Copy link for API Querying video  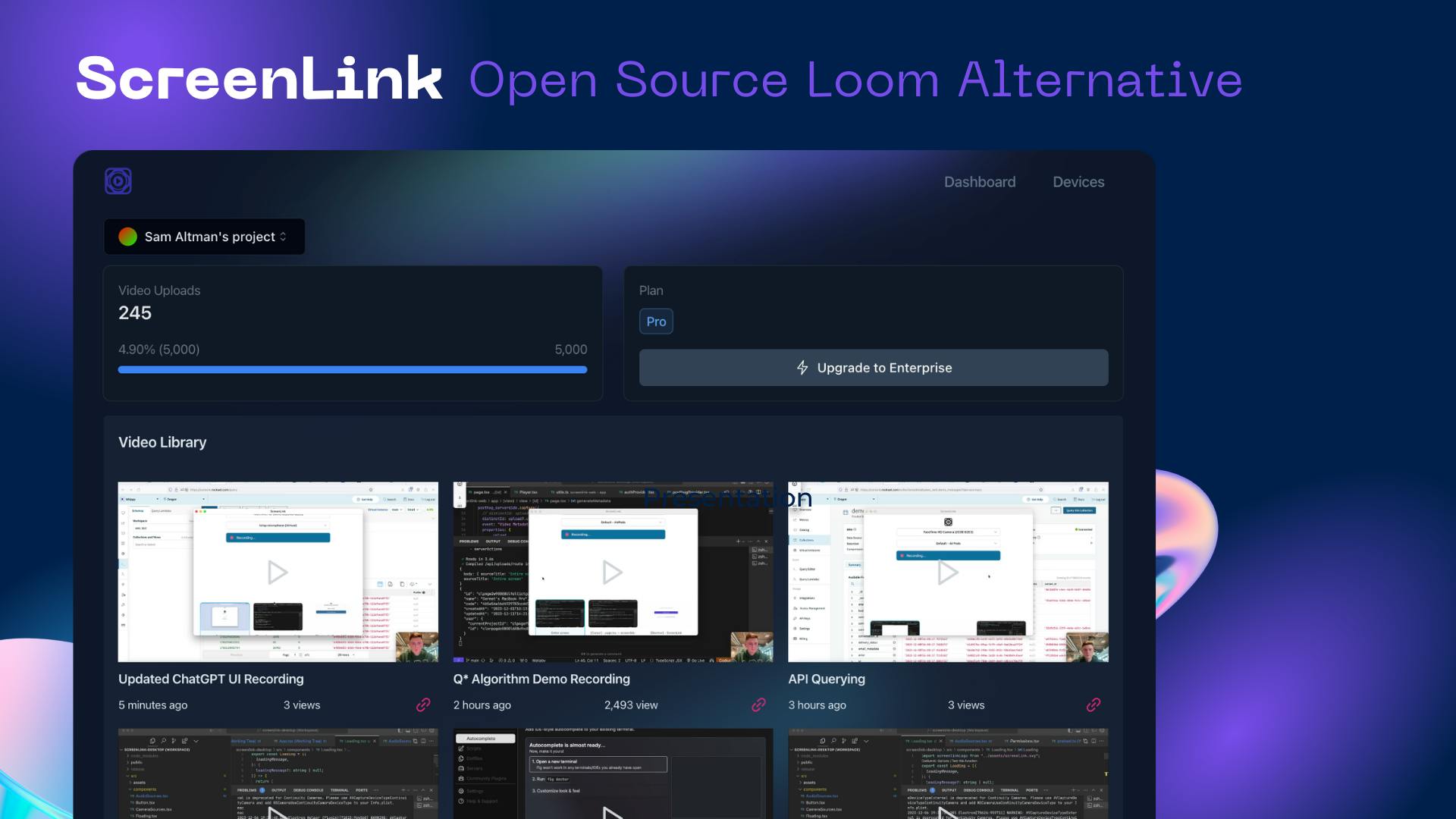coord(1094,704)
